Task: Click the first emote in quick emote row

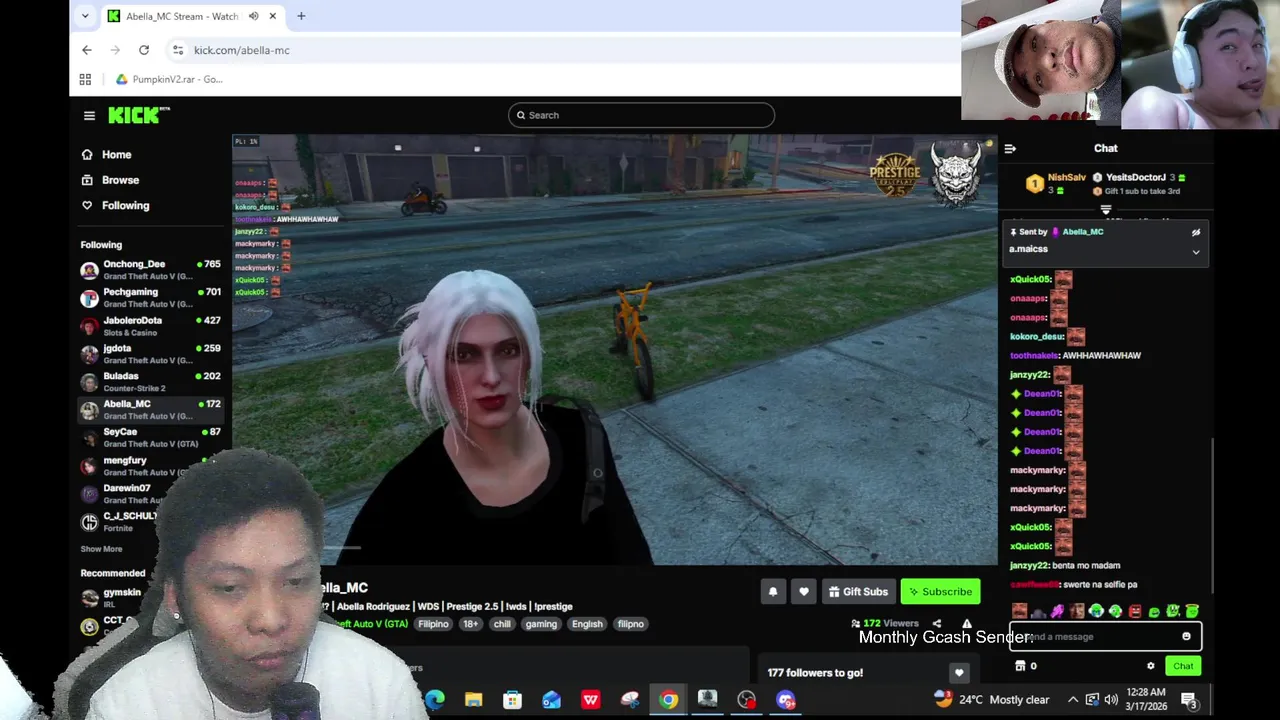Action: coord(1019,611)
